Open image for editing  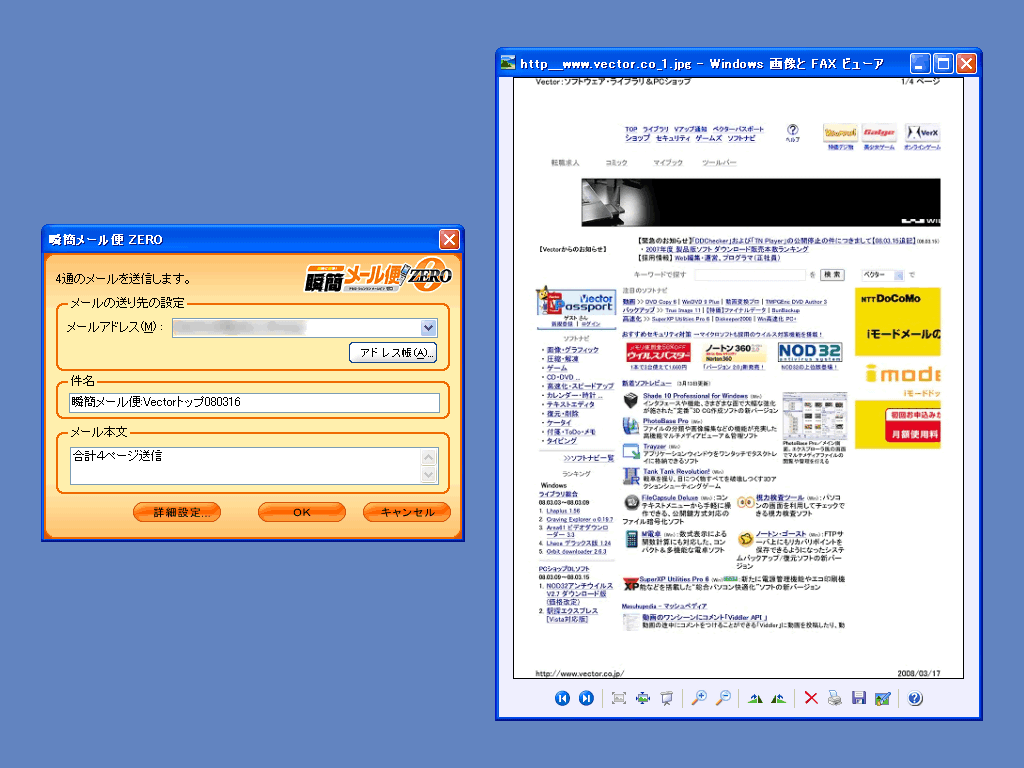[883, 698]
